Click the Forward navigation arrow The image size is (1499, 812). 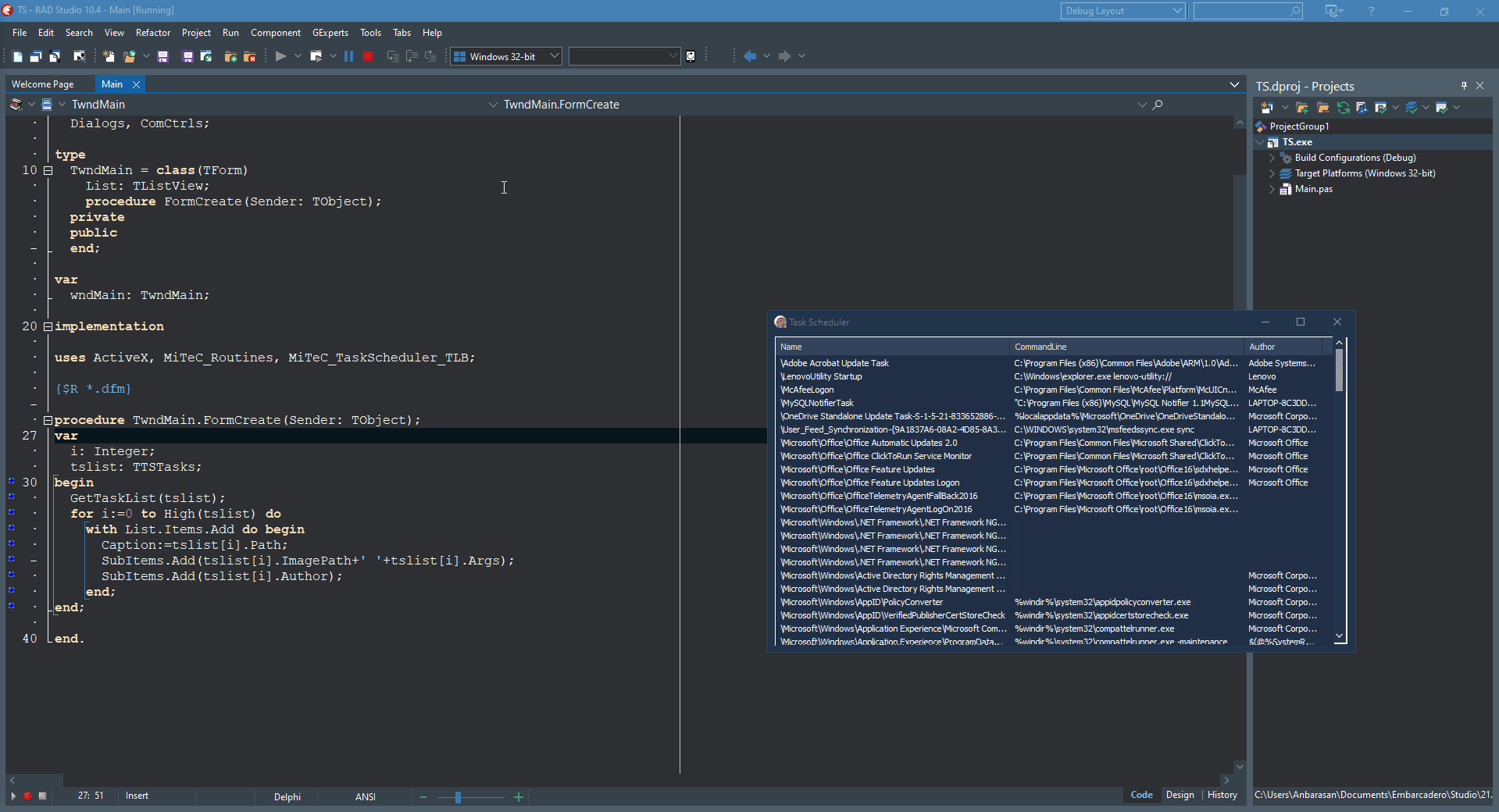[x=784, y=56]
